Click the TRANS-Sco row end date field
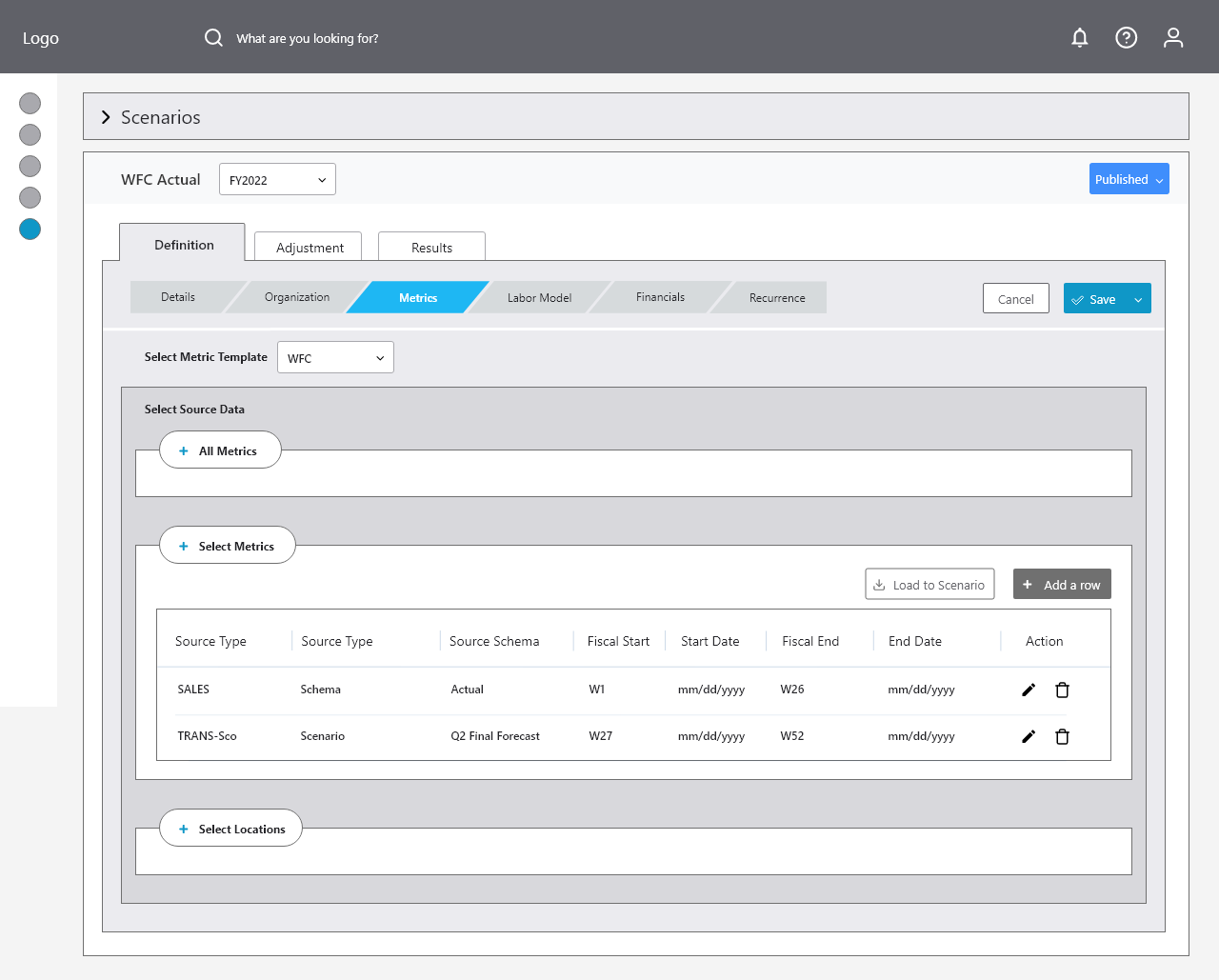 tap(921, 736)
